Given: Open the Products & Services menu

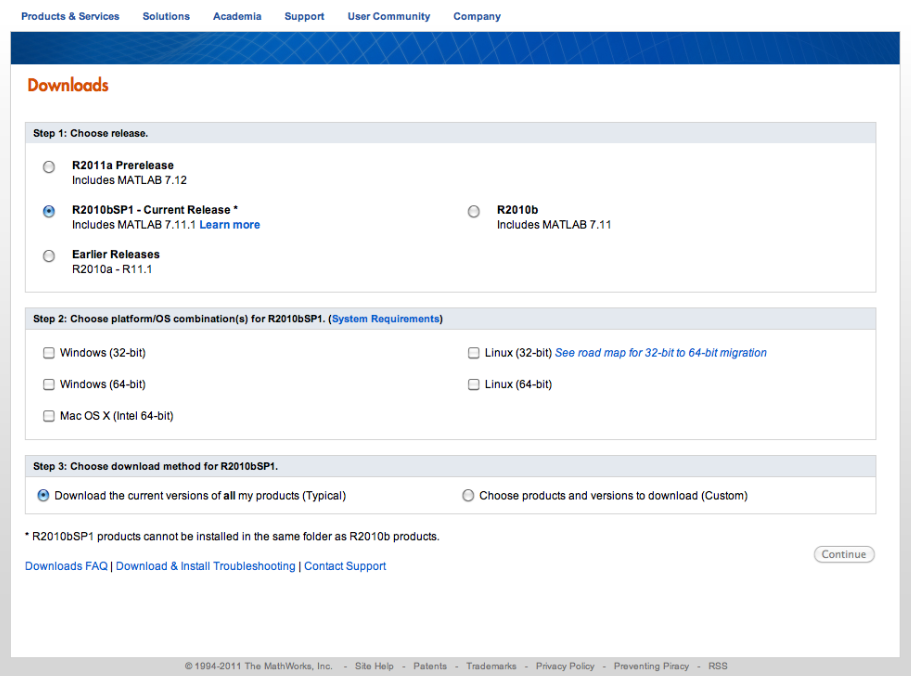Looking at the screenshot, I should (x=70, y=16).
